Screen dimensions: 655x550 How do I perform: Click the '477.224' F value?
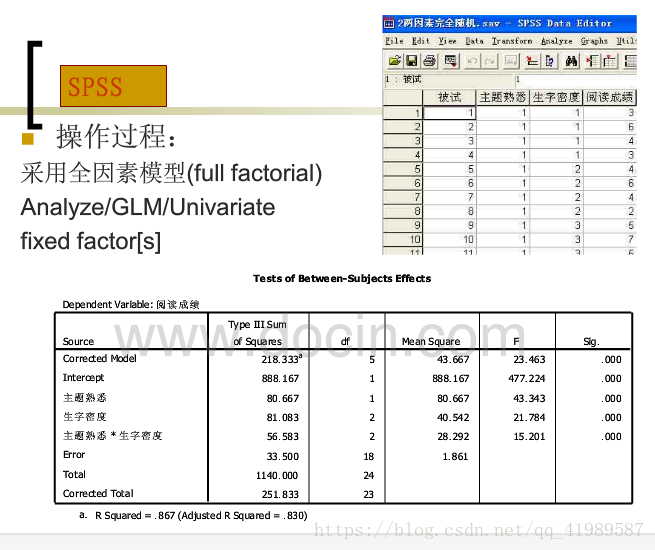point(527,379)
